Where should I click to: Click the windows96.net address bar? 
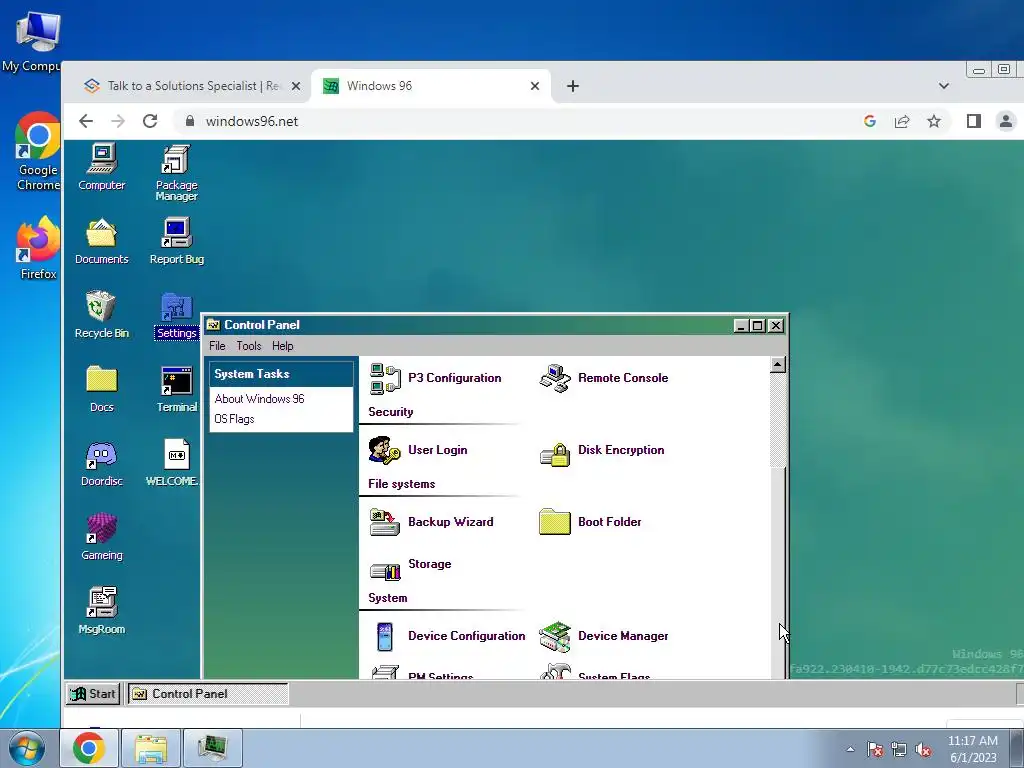pos(516,121)
